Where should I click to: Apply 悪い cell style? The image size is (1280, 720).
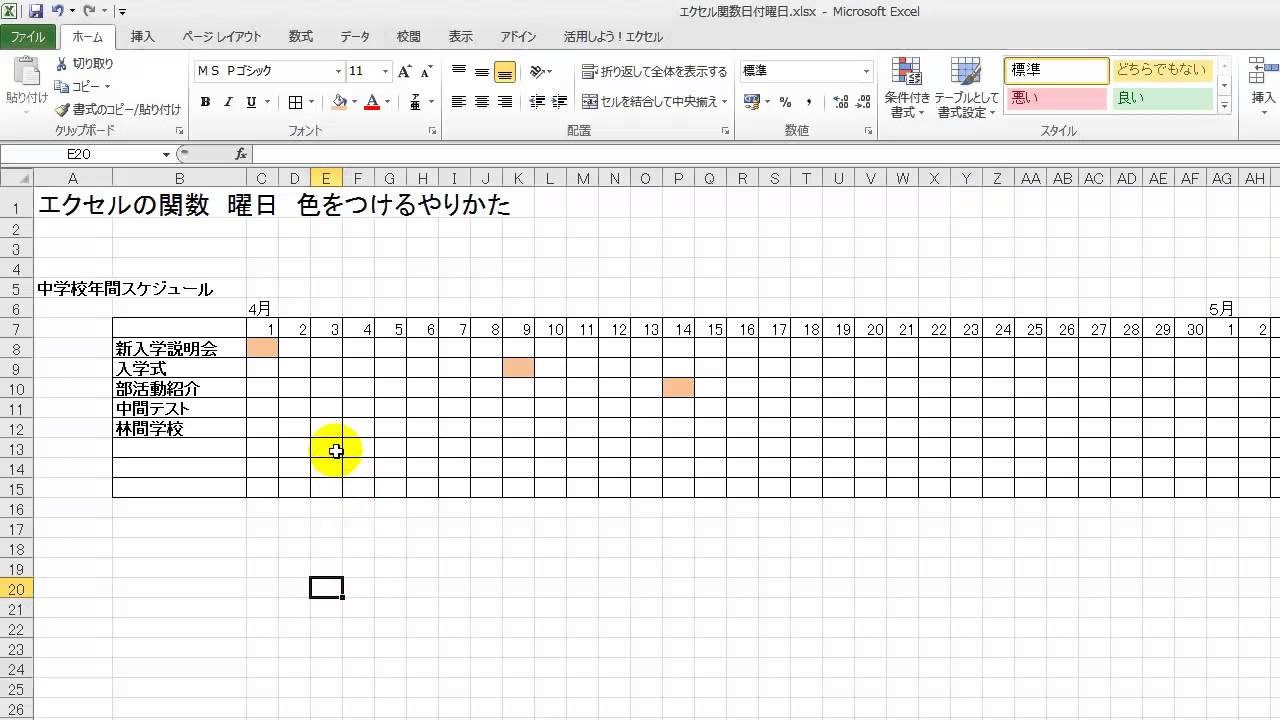(1056, 98)
